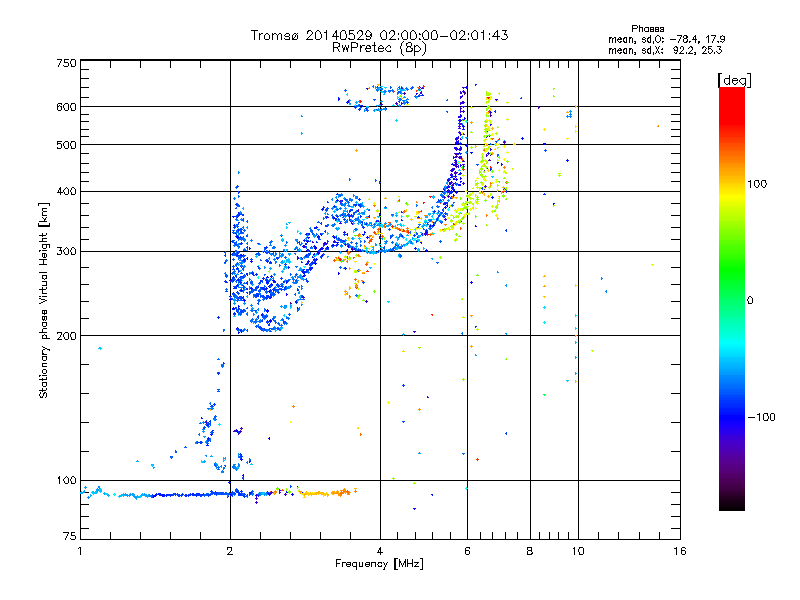Click the x-axis tick label '4'
Screen dimensions: 800x600
pos(380,551)
